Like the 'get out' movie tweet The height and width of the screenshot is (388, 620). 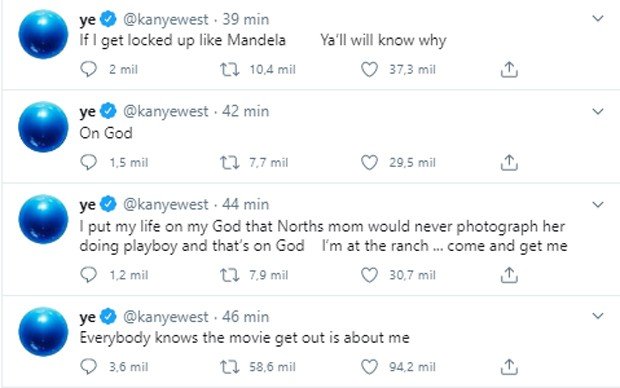pyautogui.click(x=369, y=367)
